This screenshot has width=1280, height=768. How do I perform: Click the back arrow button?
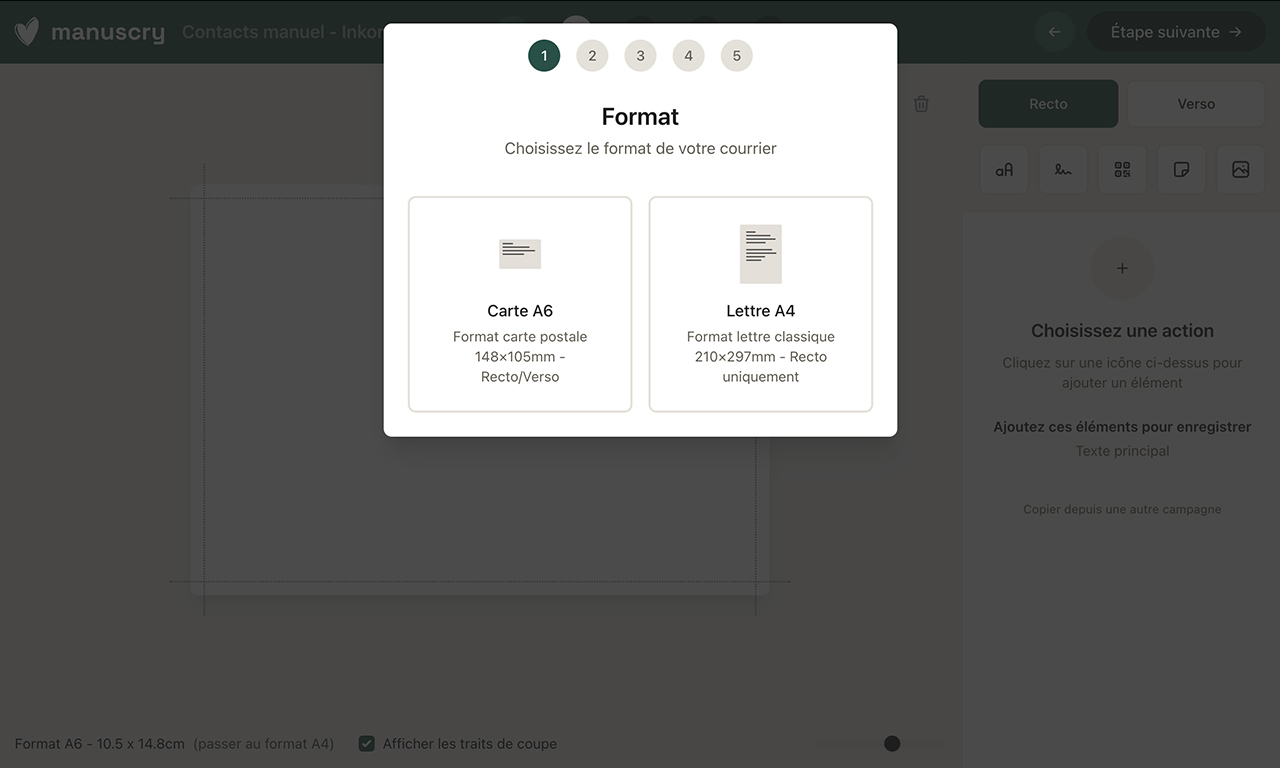point(1054,32)
